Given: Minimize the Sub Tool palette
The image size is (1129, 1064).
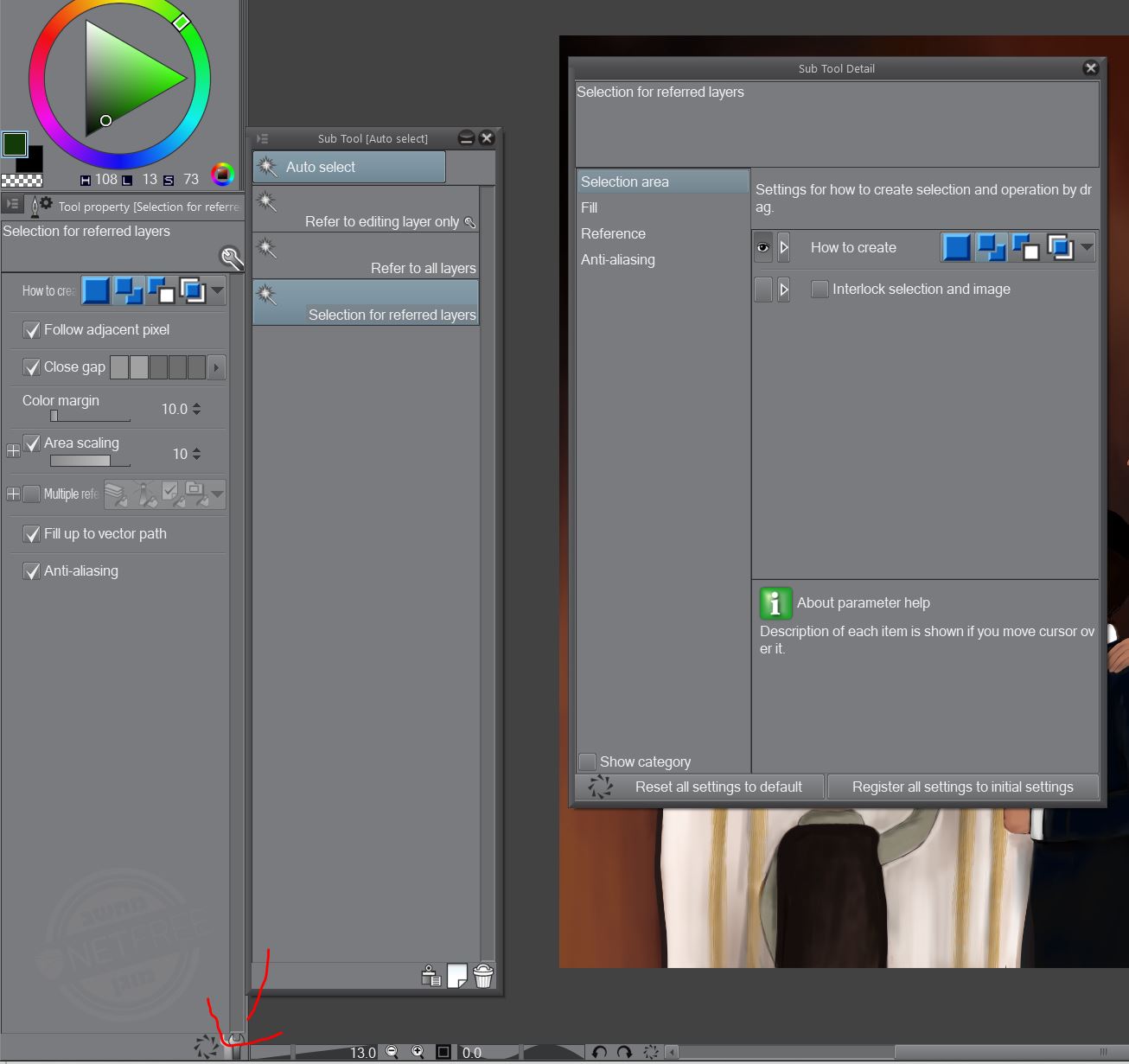Looking at the screenshot, I should (467, 138).
